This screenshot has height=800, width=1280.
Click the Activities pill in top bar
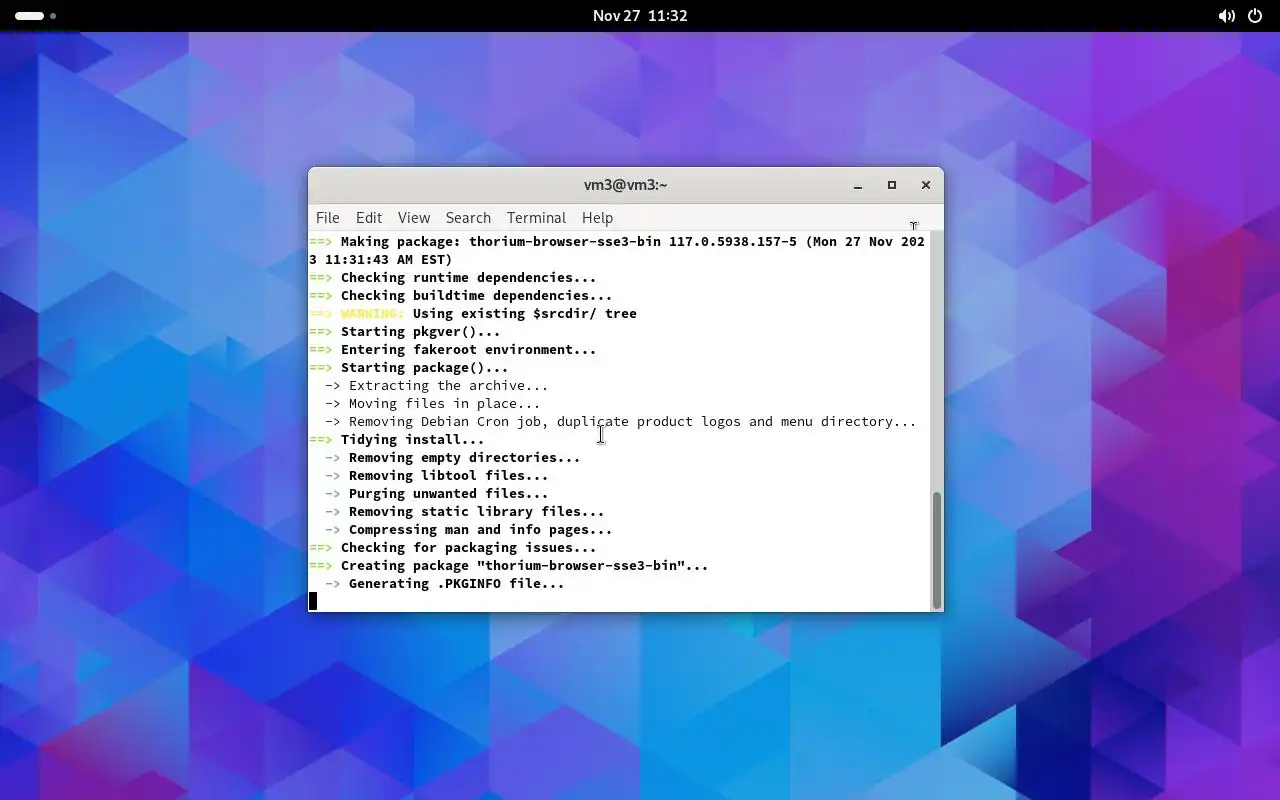35,16
